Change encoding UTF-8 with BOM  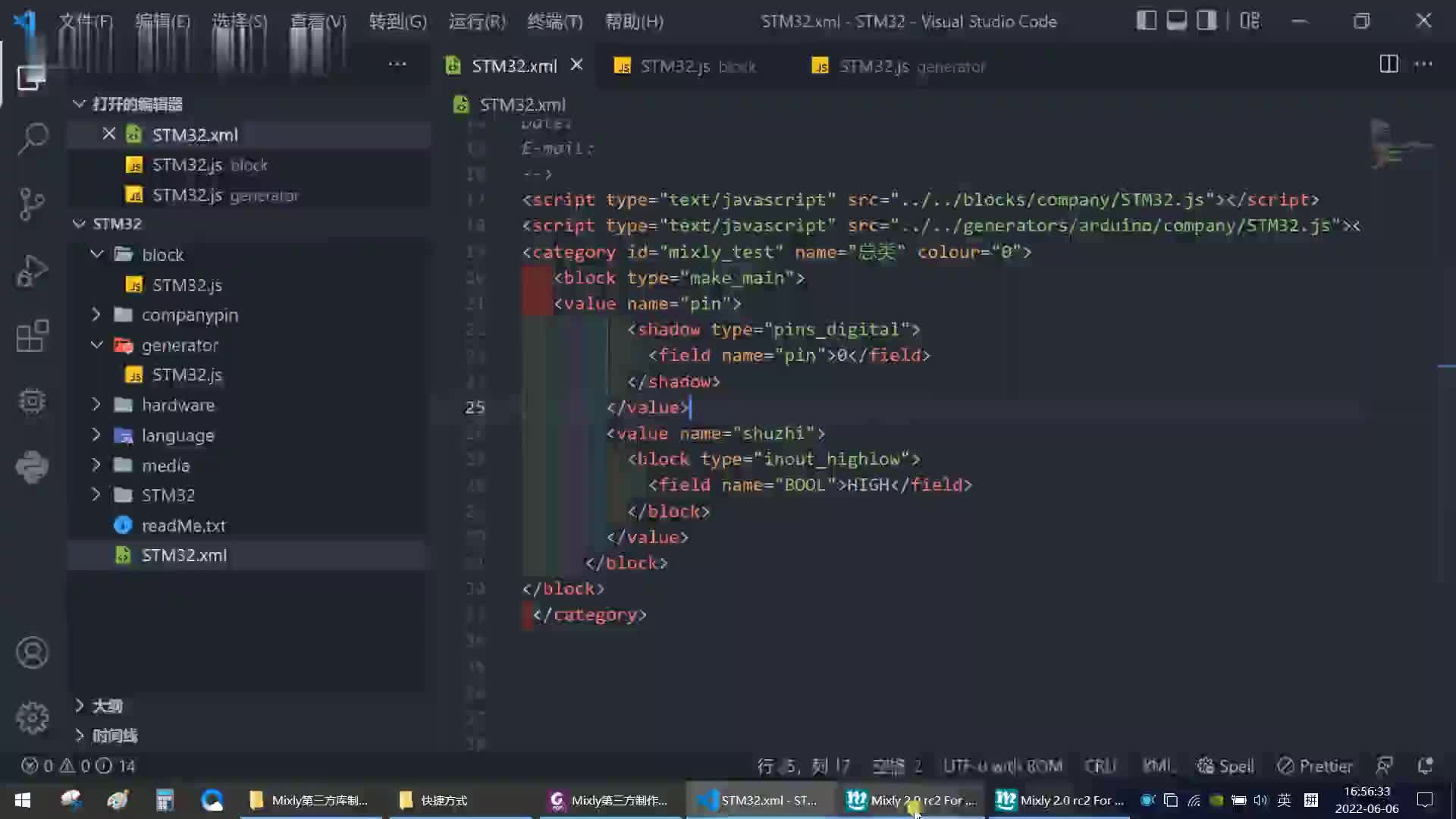tap(1003, 766)
